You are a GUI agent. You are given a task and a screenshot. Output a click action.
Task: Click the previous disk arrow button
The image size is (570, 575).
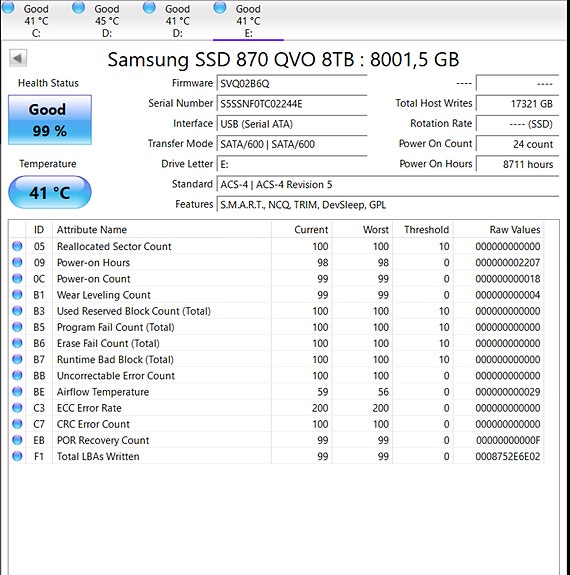pyautogui.click(x=18, y=58)
